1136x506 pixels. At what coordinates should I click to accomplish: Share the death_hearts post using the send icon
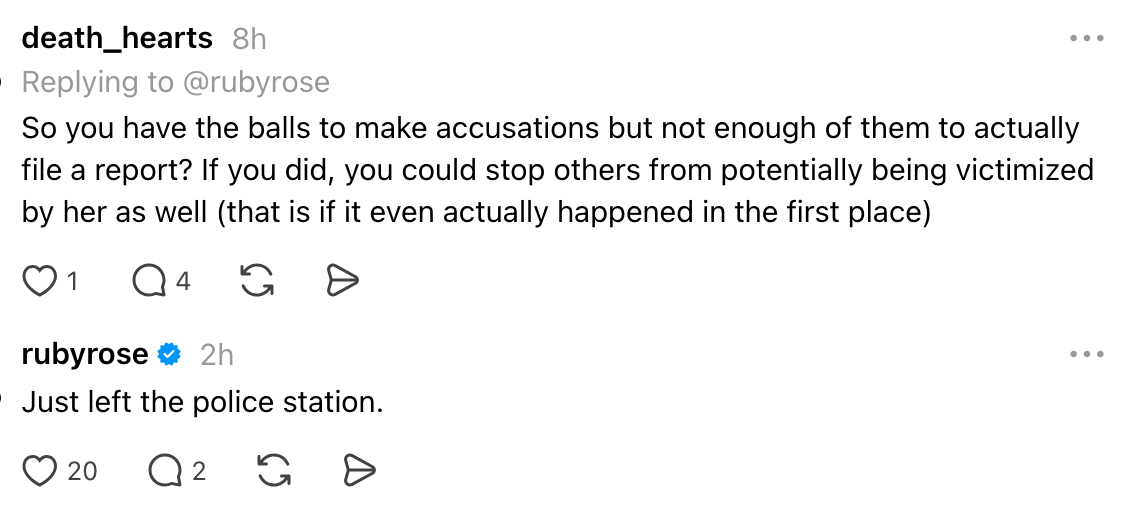[342, 282]
